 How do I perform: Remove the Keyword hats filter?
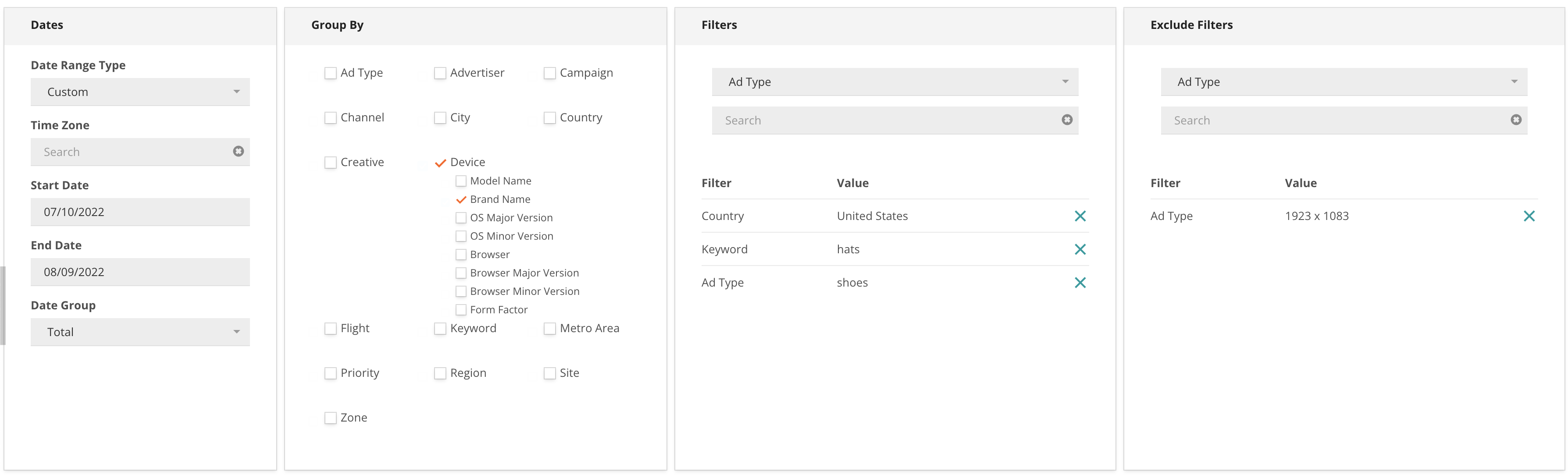coord(1080,249)
